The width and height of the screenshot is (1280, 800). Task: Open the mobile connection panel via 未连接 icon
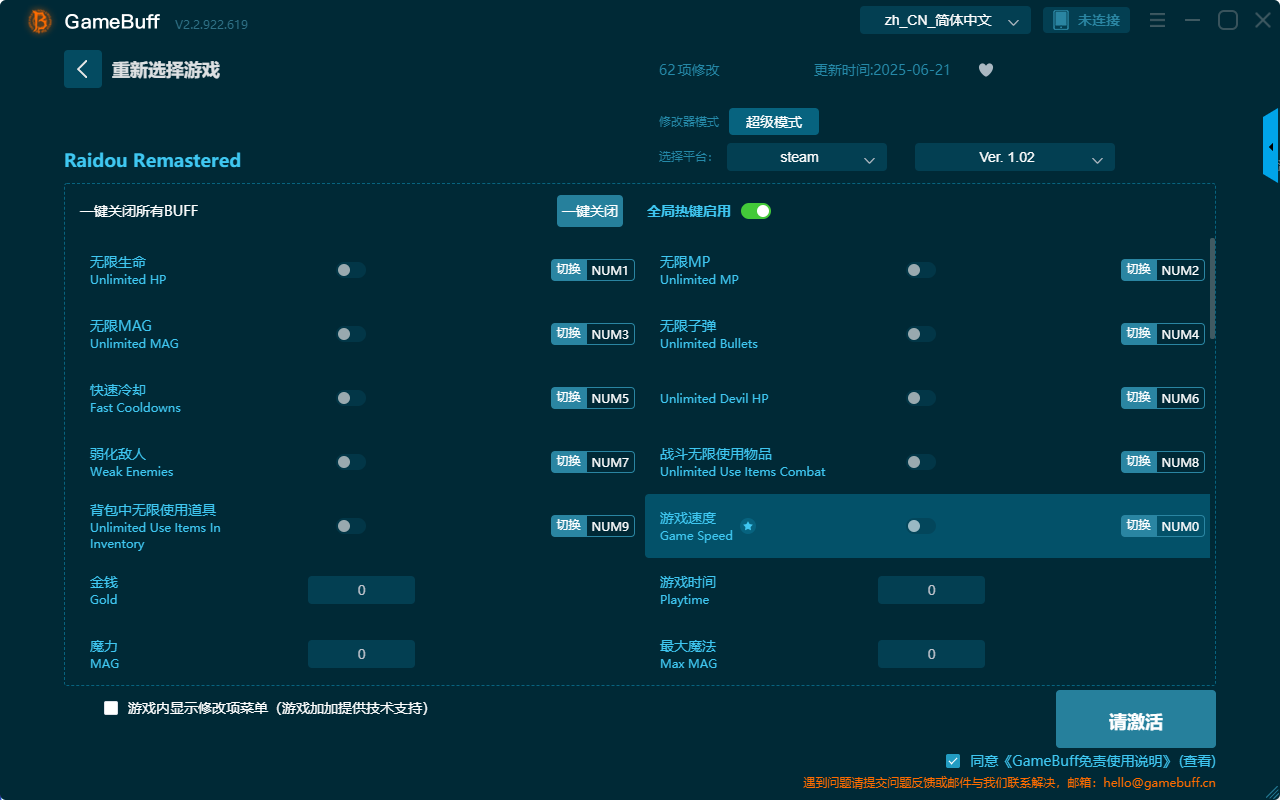tap(1086, 19)
